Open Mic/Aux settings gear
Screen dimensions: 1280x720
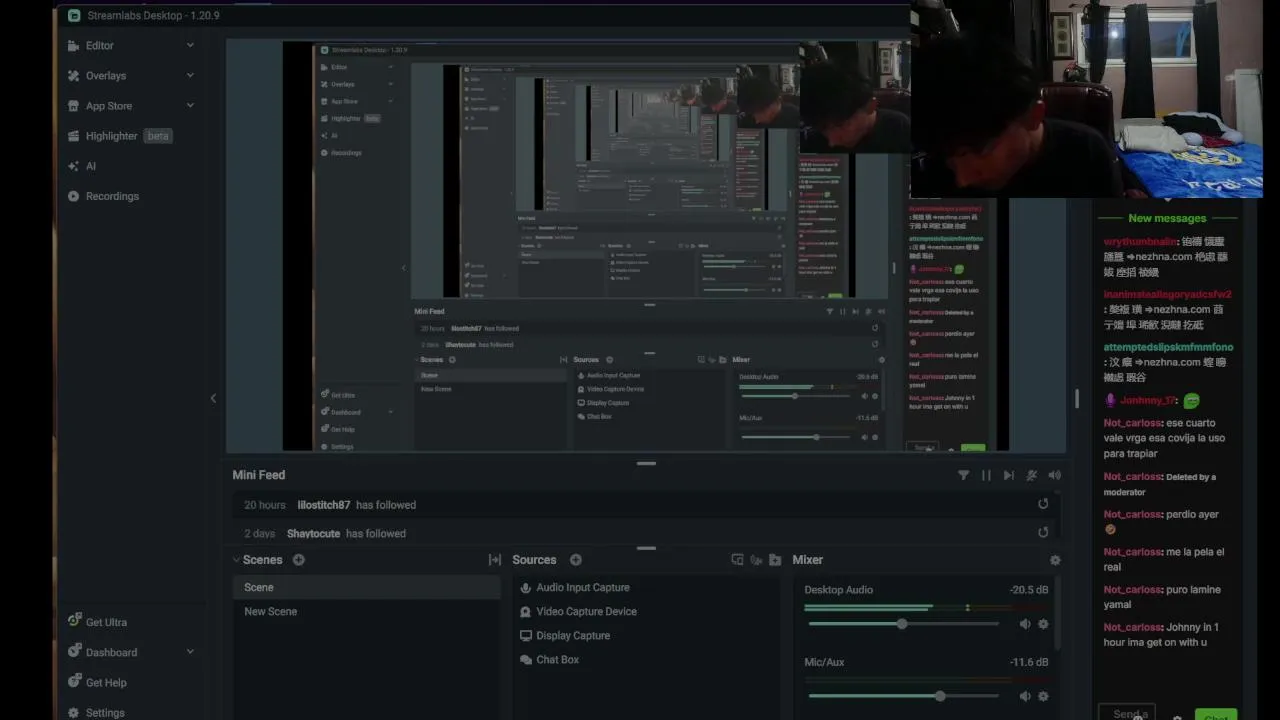(x=1043, y=696)
